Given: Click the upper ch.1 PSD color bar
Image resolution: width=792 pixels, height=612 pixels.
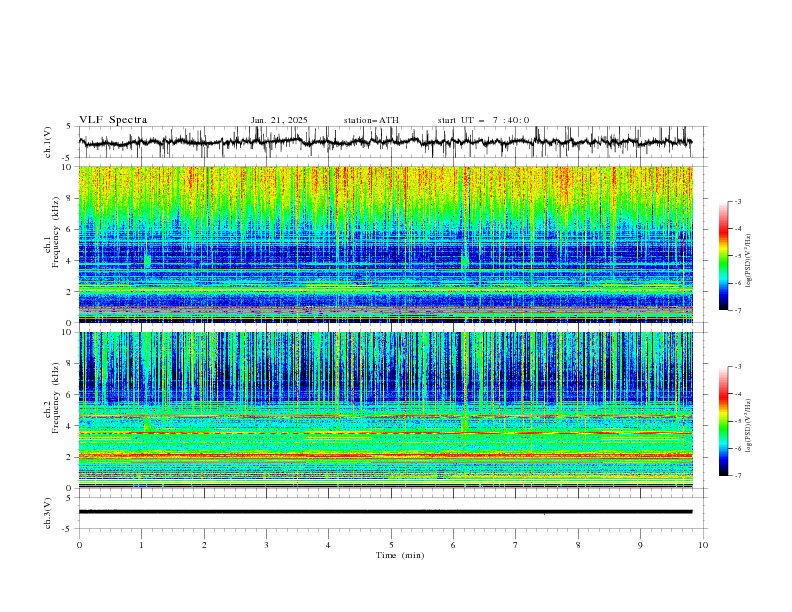Looking at the screenshot, I should tap(724, 256).
